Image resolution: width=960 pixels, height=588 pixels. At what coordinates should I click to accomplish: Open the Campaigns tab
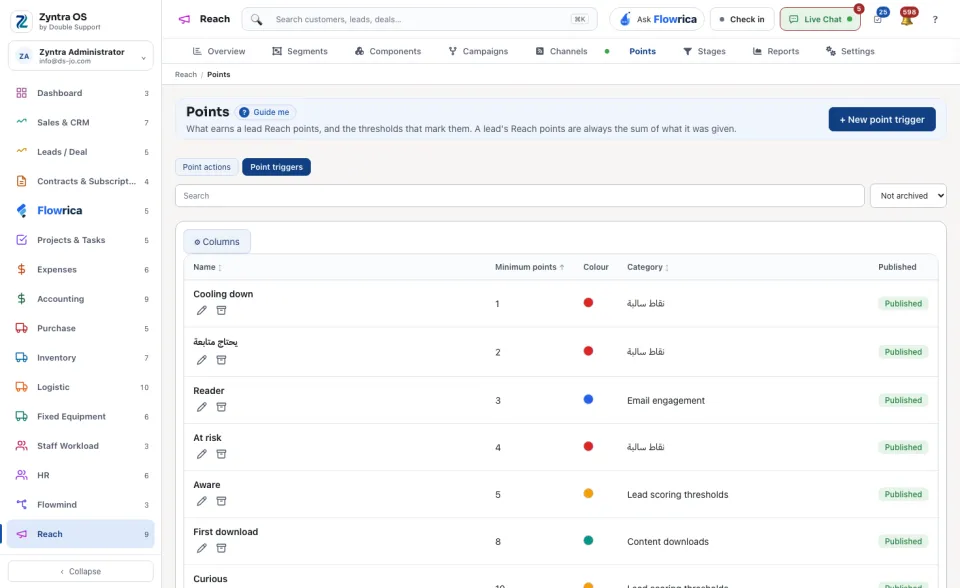click(x=478, y=51)
